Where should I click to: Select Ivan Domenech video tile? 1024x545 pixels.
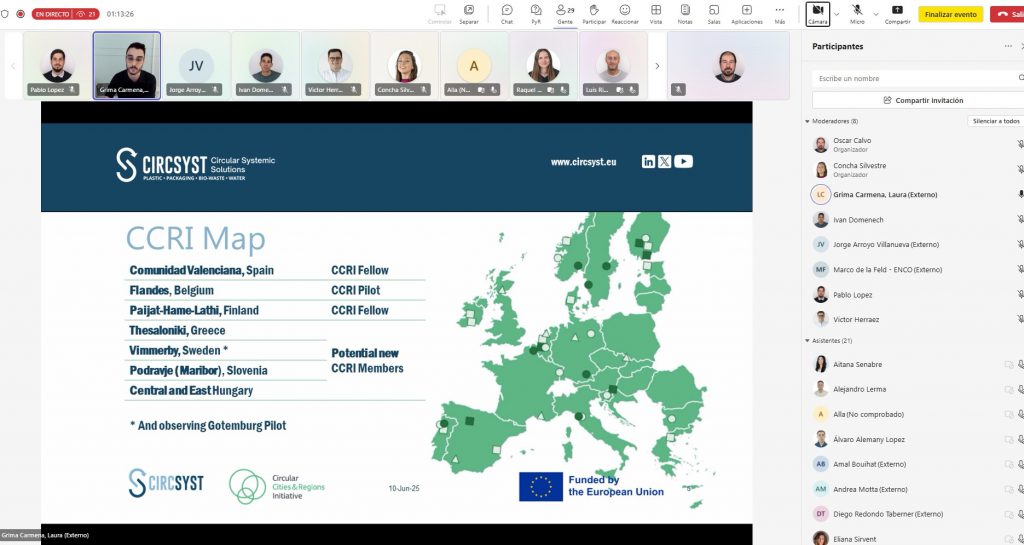tap(265, 65)
